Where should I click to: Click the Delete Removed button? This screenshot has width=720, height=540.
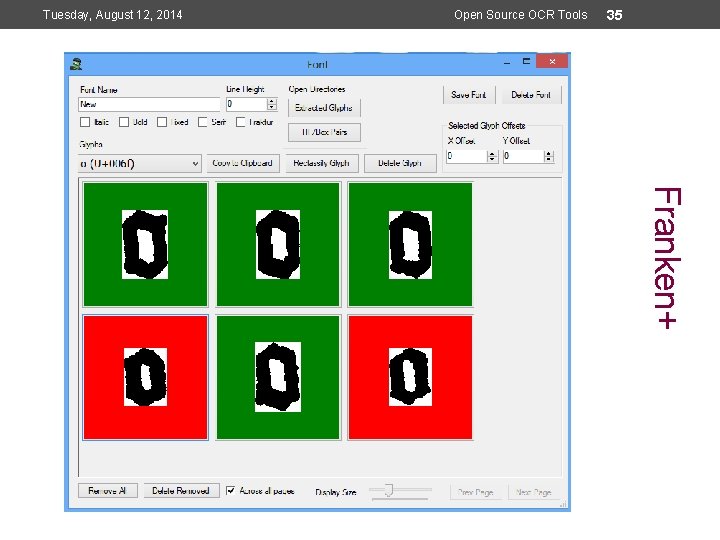181,491
